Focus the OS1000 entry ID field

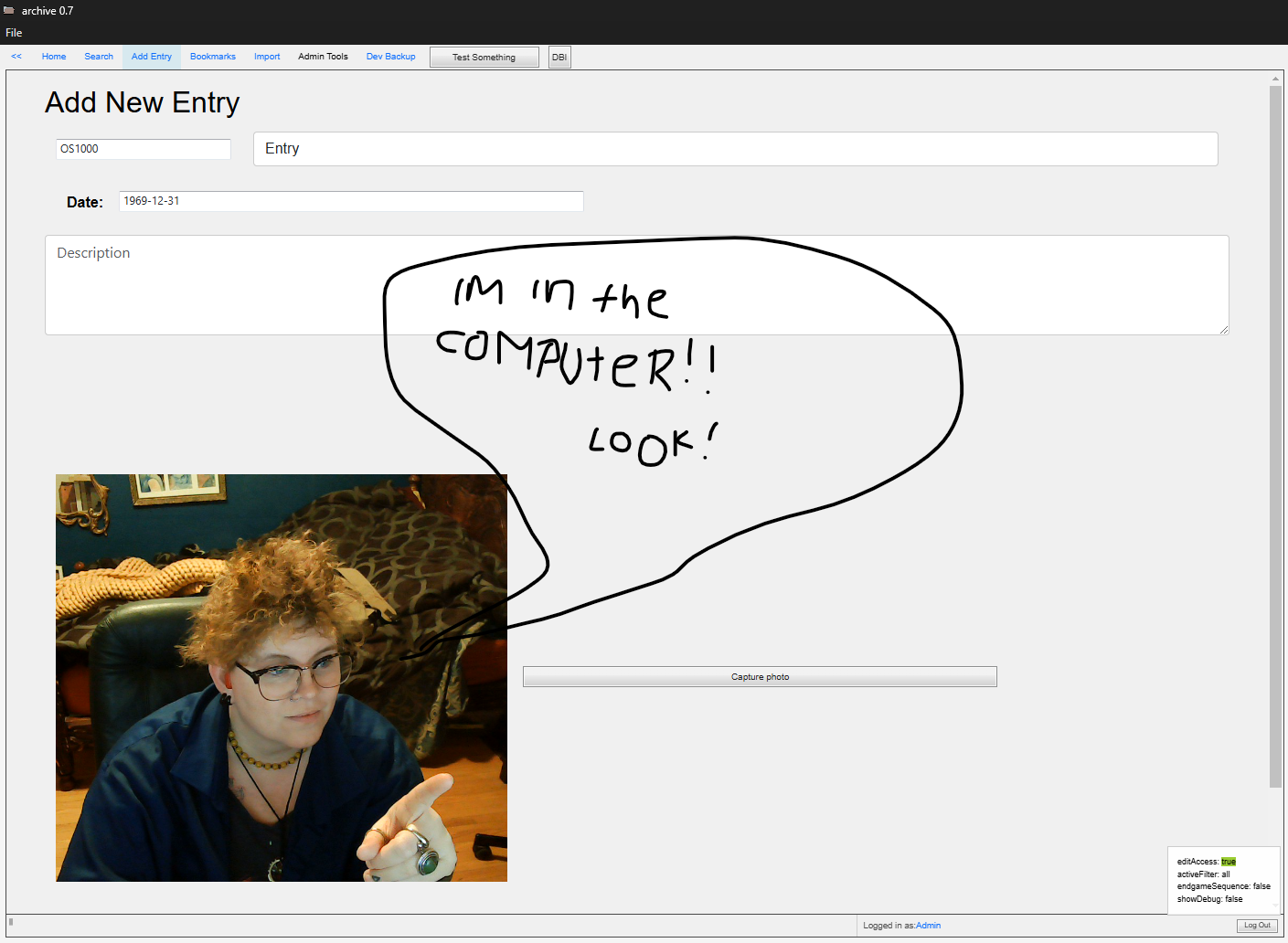[x=144, y=149]
